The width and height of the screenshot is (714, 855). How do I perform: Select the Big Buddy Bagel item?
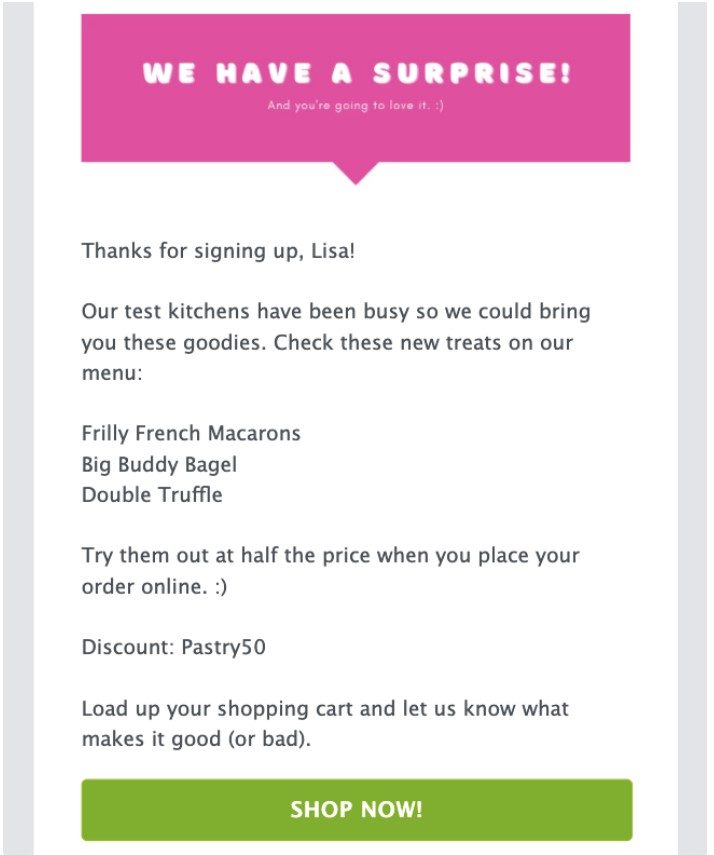[159, 464]
